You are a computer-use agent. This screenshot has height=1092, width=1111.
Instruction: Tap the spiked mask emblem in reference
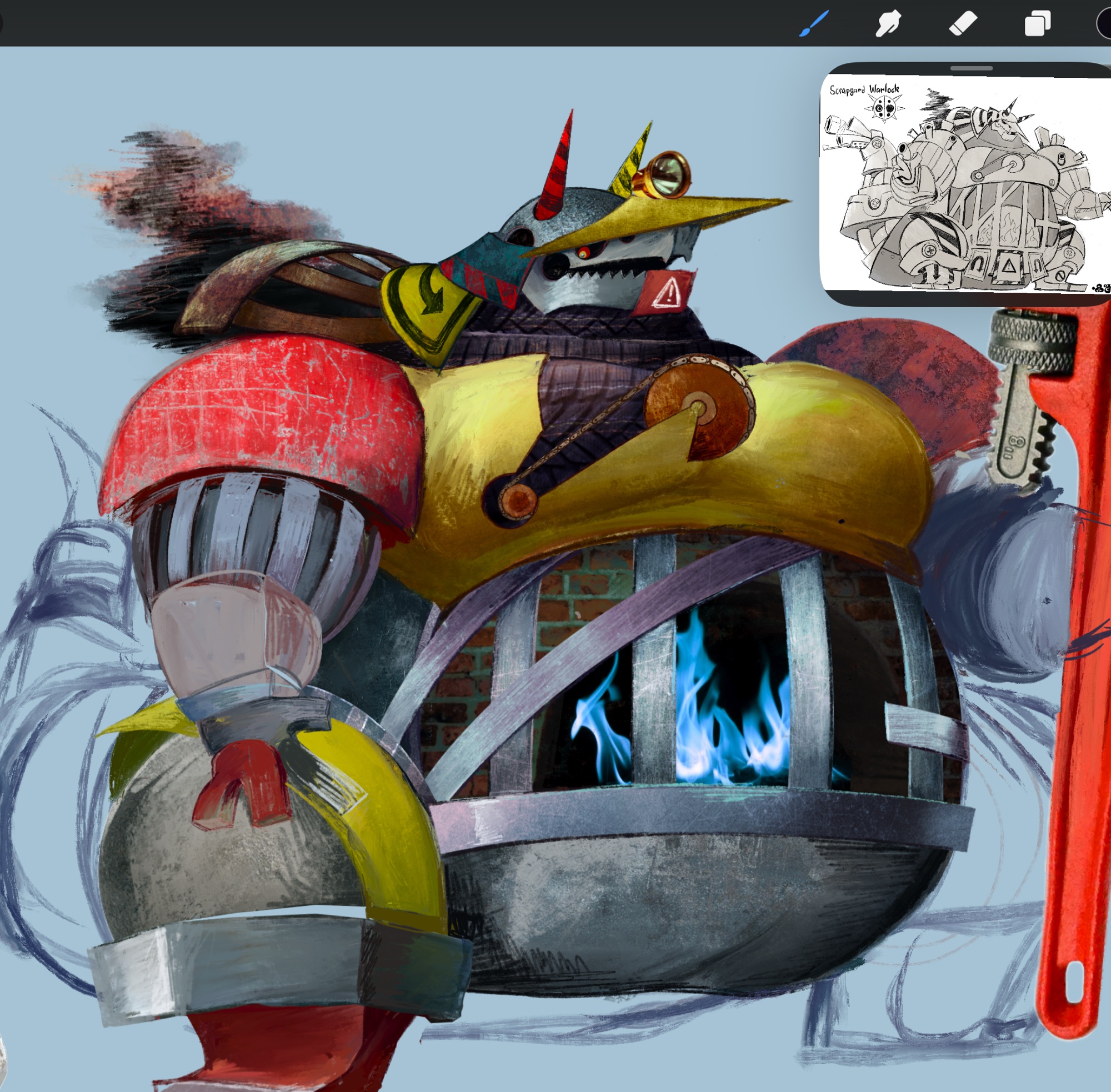[885, 107]
